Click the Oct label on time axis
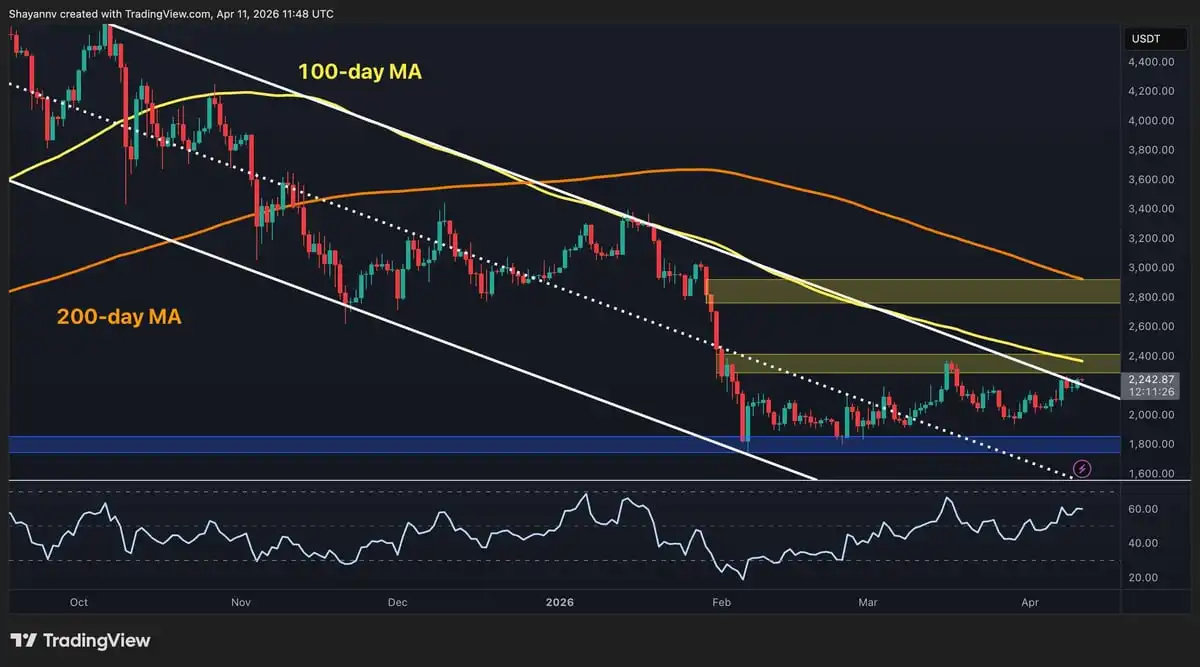The width and height of the screenshot is (1200, 667). point(80,603)
